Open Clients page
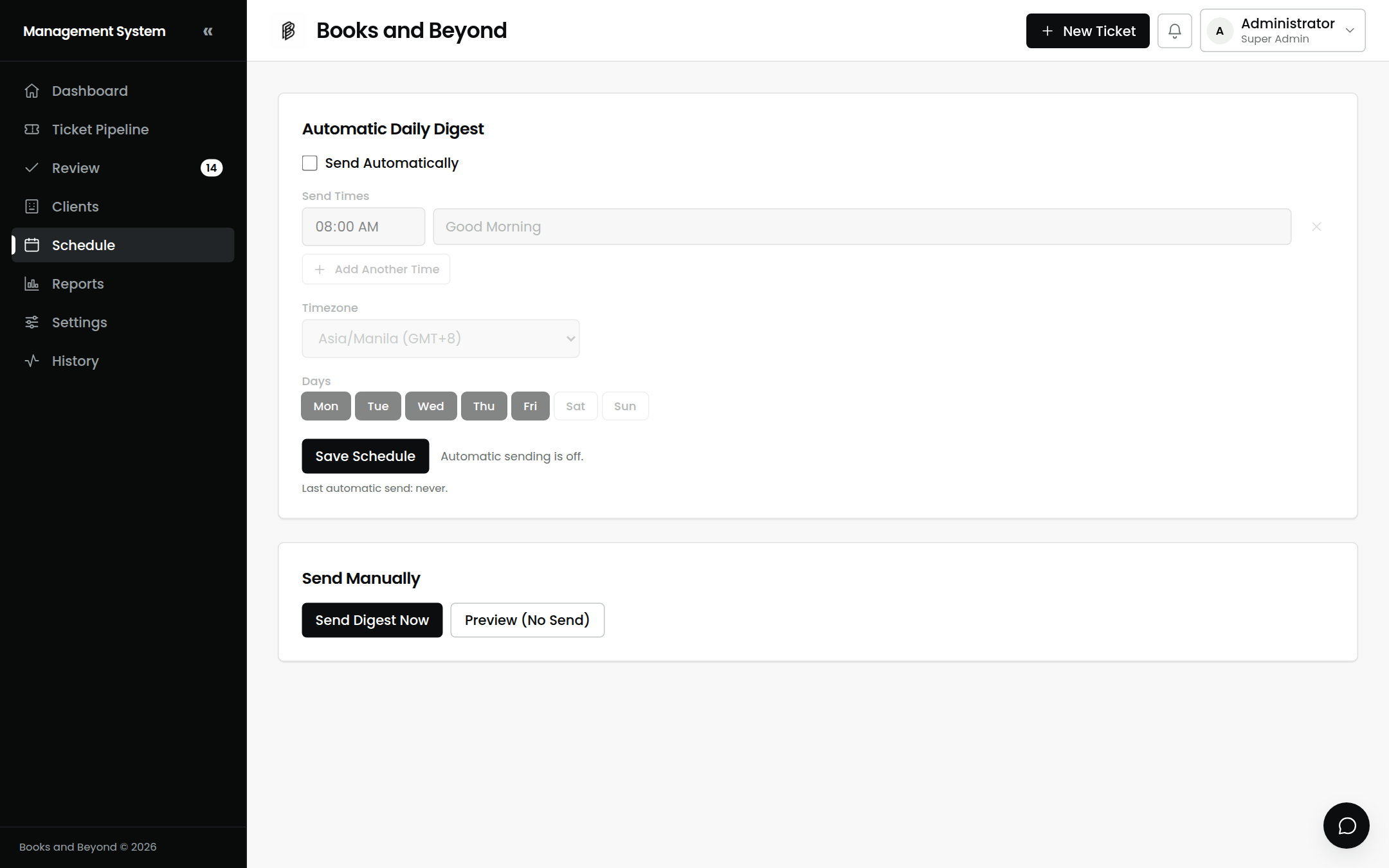Viewport: 1389px width, 868px height. (123, 206)
